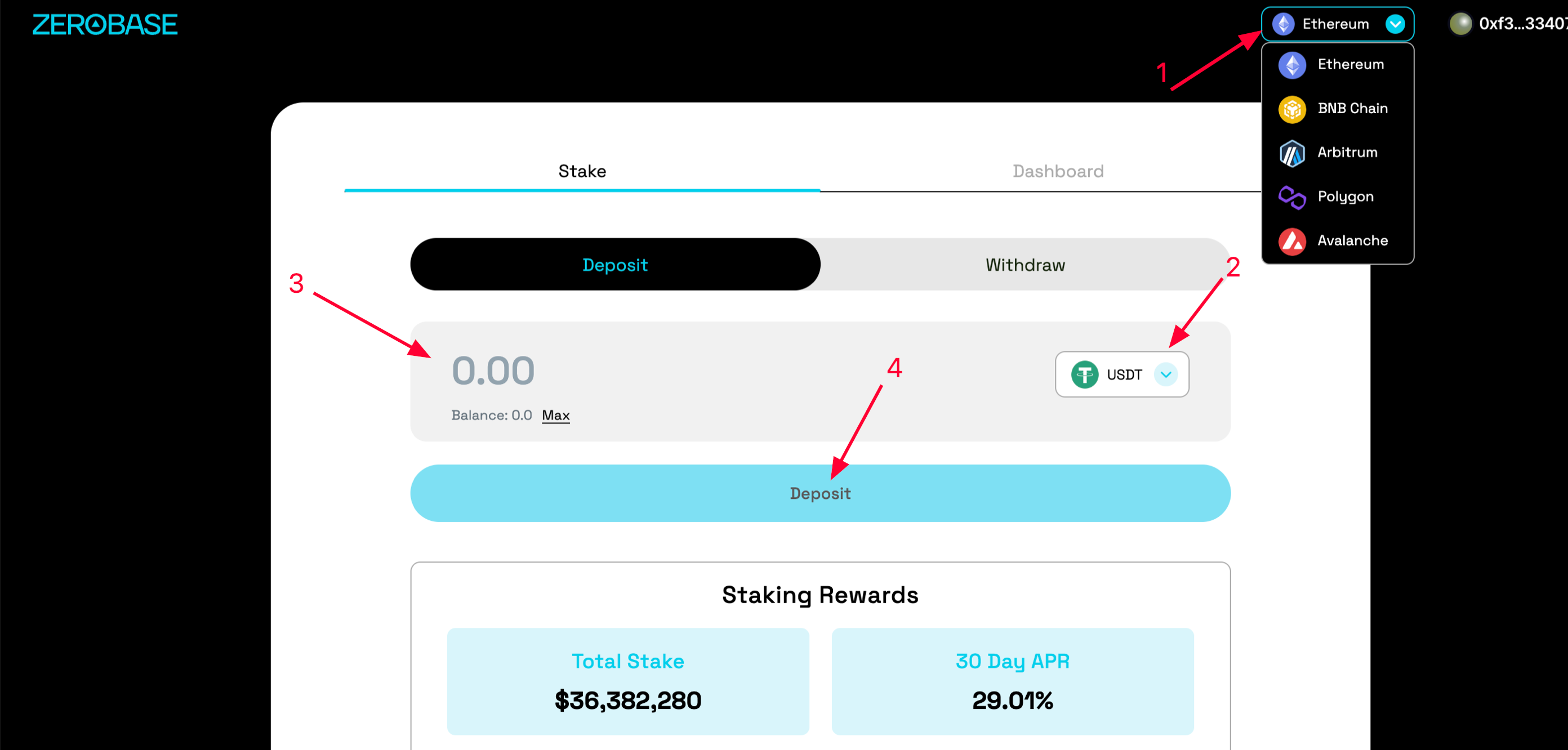Switch to Withdraw mode
The width and height of the screenshot is (1568, 750).
(x=1024, y=264)
